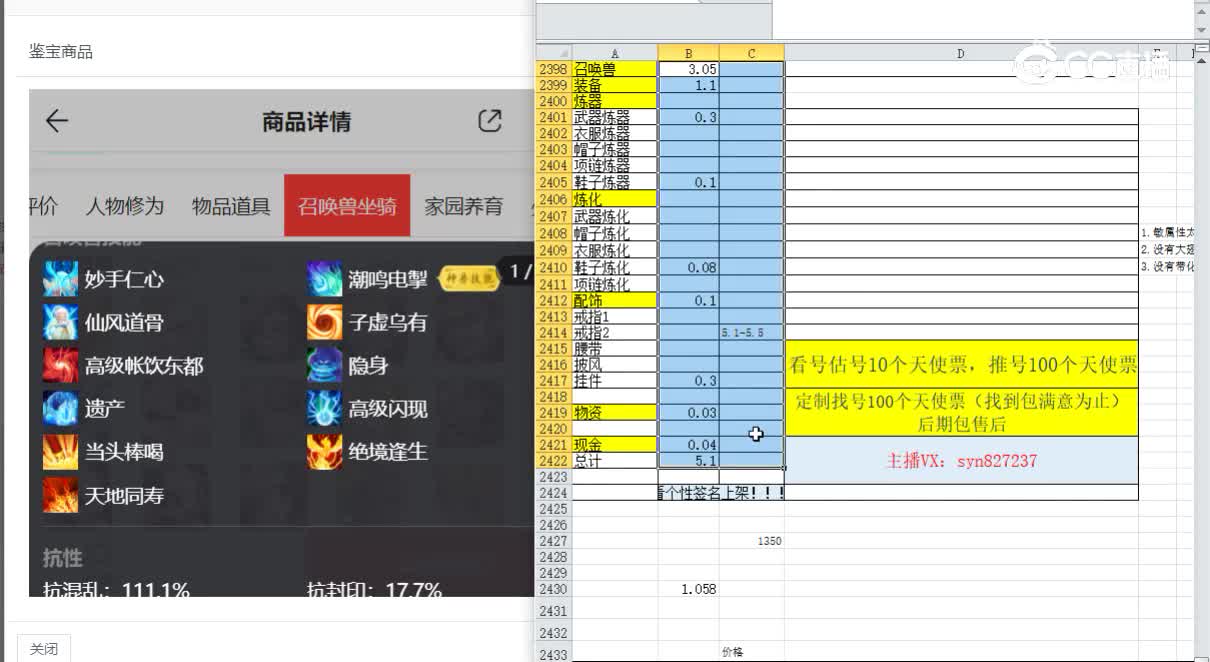1210x662 pixels.
Task: Click the 神兽技能 badge
Action: pyautogui.click(x=468, y=279)
